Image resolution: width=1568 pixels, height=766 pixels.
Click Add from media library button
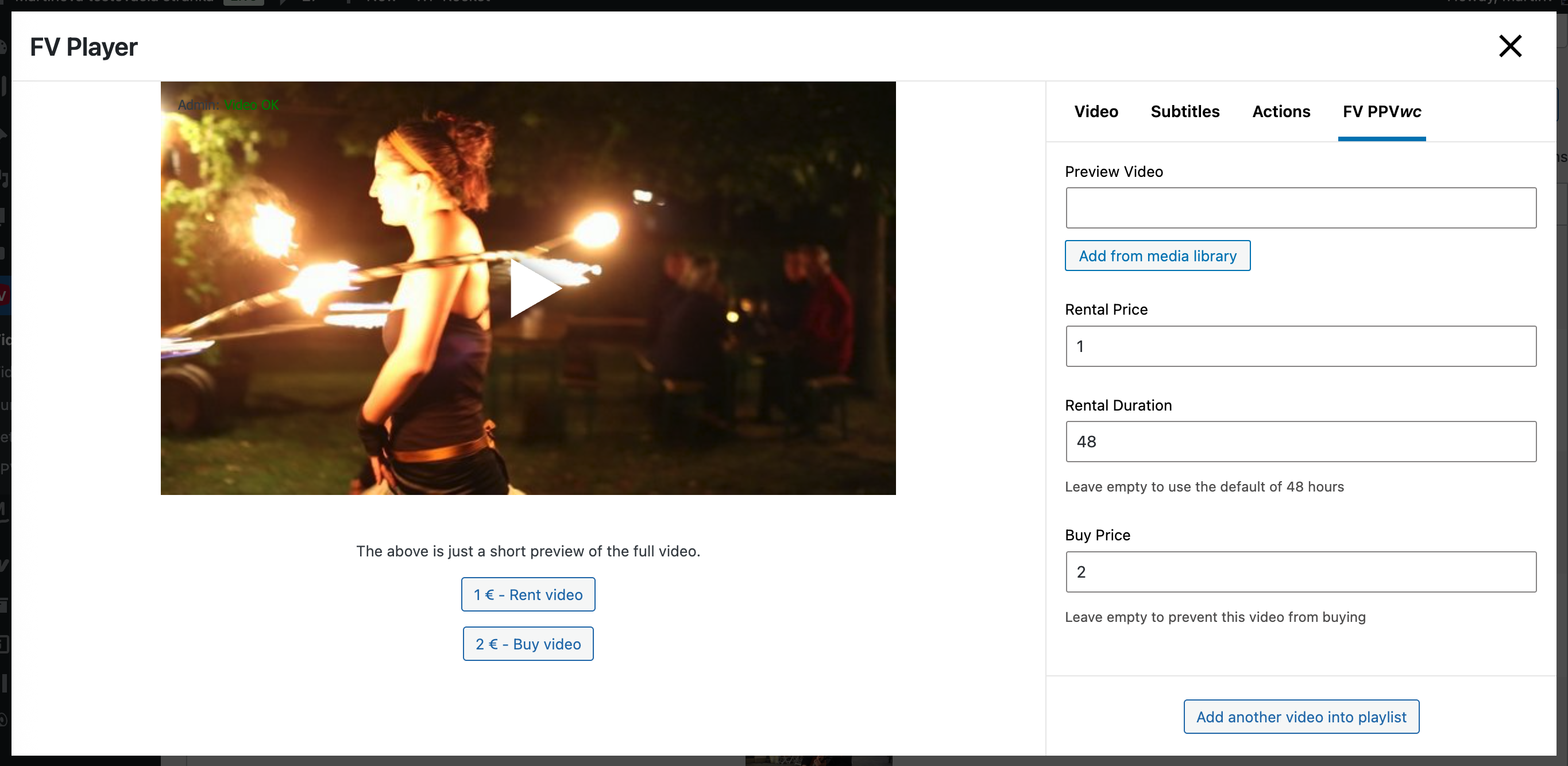[x=1157, y=256]
